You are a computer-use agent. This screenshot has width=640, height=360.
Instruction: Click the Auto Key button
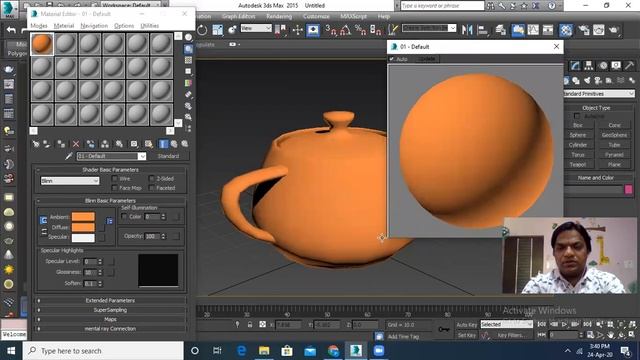click(467, 325)
